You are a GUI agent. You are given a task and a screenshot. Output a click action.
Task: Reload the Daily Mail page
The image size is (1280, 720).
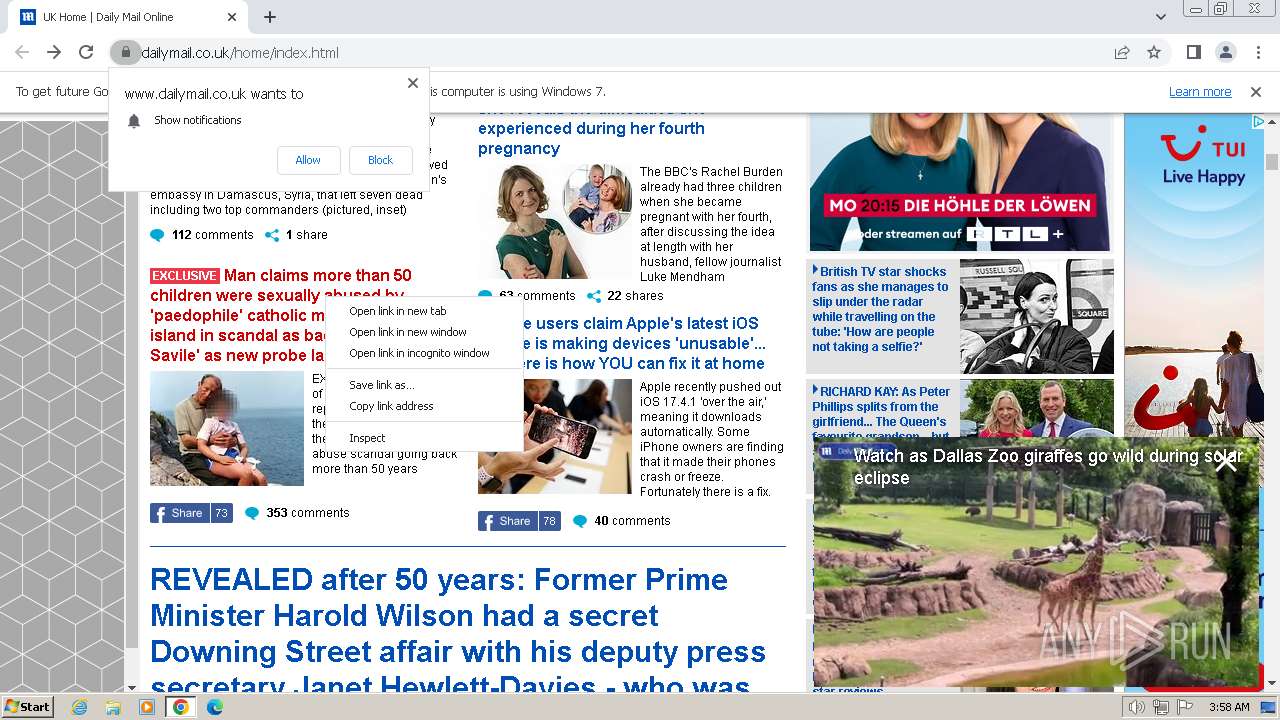[x=86, y=52]
